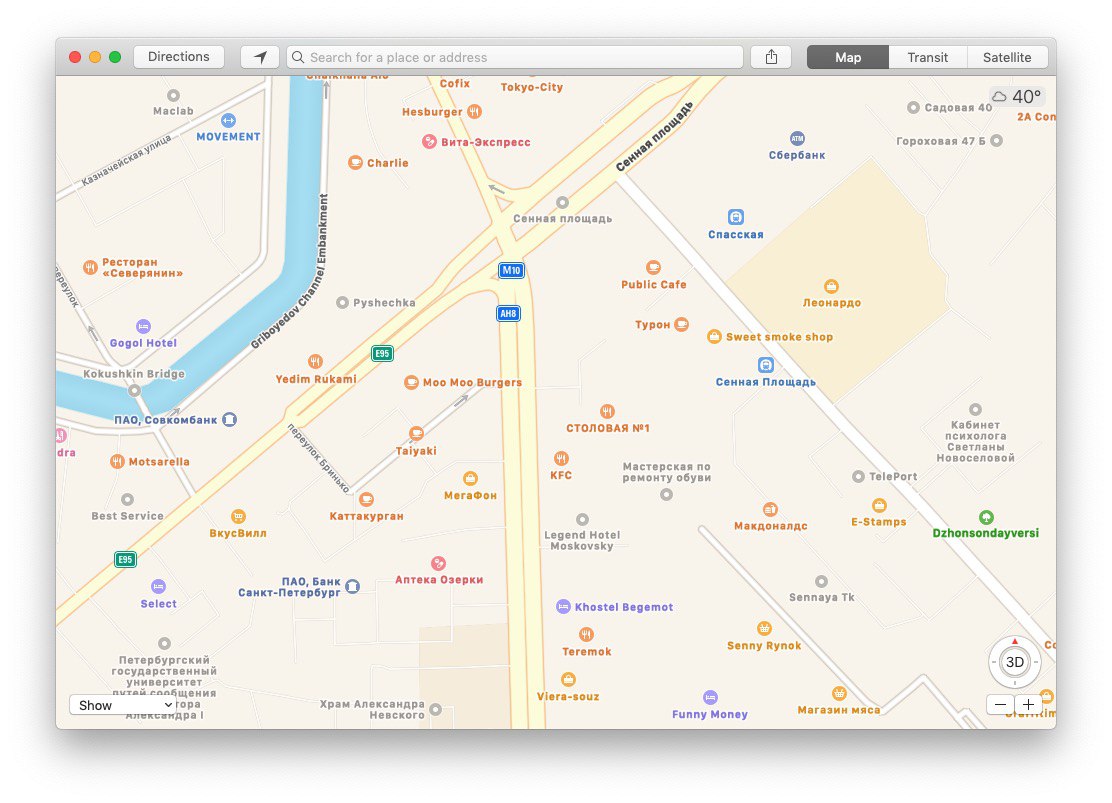
Task: Select the Viera-souz shop pin
Action: (568, 680)
